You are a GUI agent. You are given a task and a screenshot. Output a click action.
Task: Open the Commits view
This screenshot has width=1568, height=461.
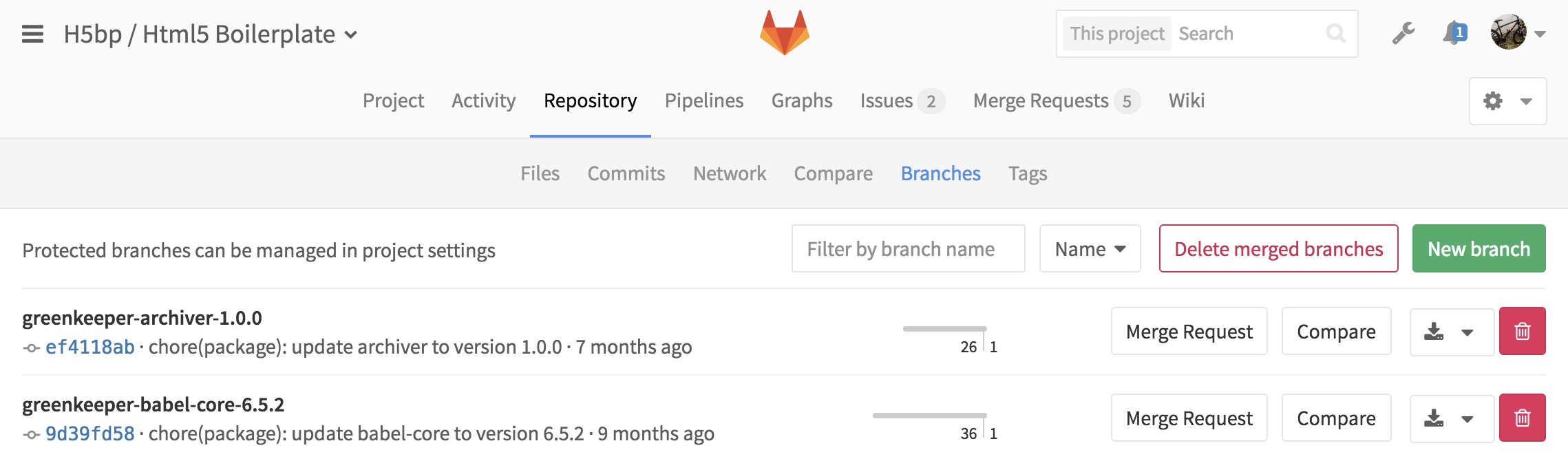[x=626, y=173]
